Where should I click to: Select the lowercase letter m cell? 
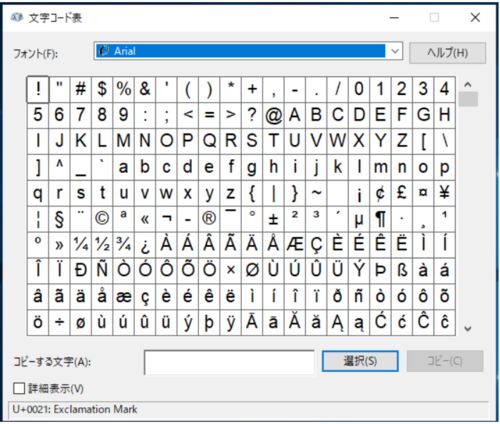380,167
